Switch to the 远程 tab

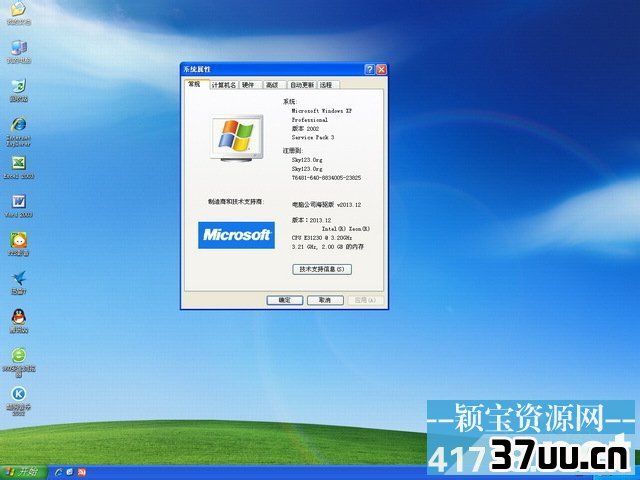click(327, 85)
